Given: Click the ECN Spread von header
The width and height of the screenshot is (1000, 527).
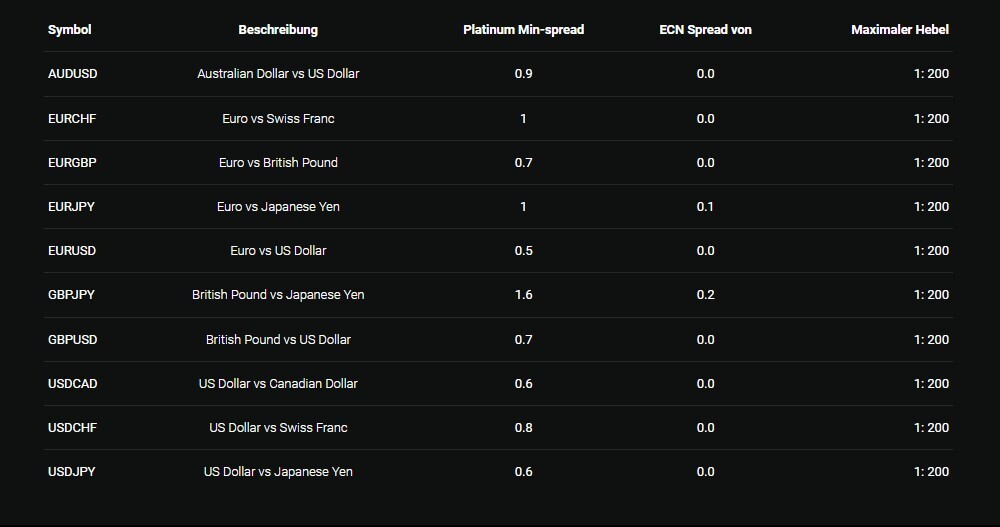Looking at the screenshot, I should pyautogui.click(x=705, y=30).
